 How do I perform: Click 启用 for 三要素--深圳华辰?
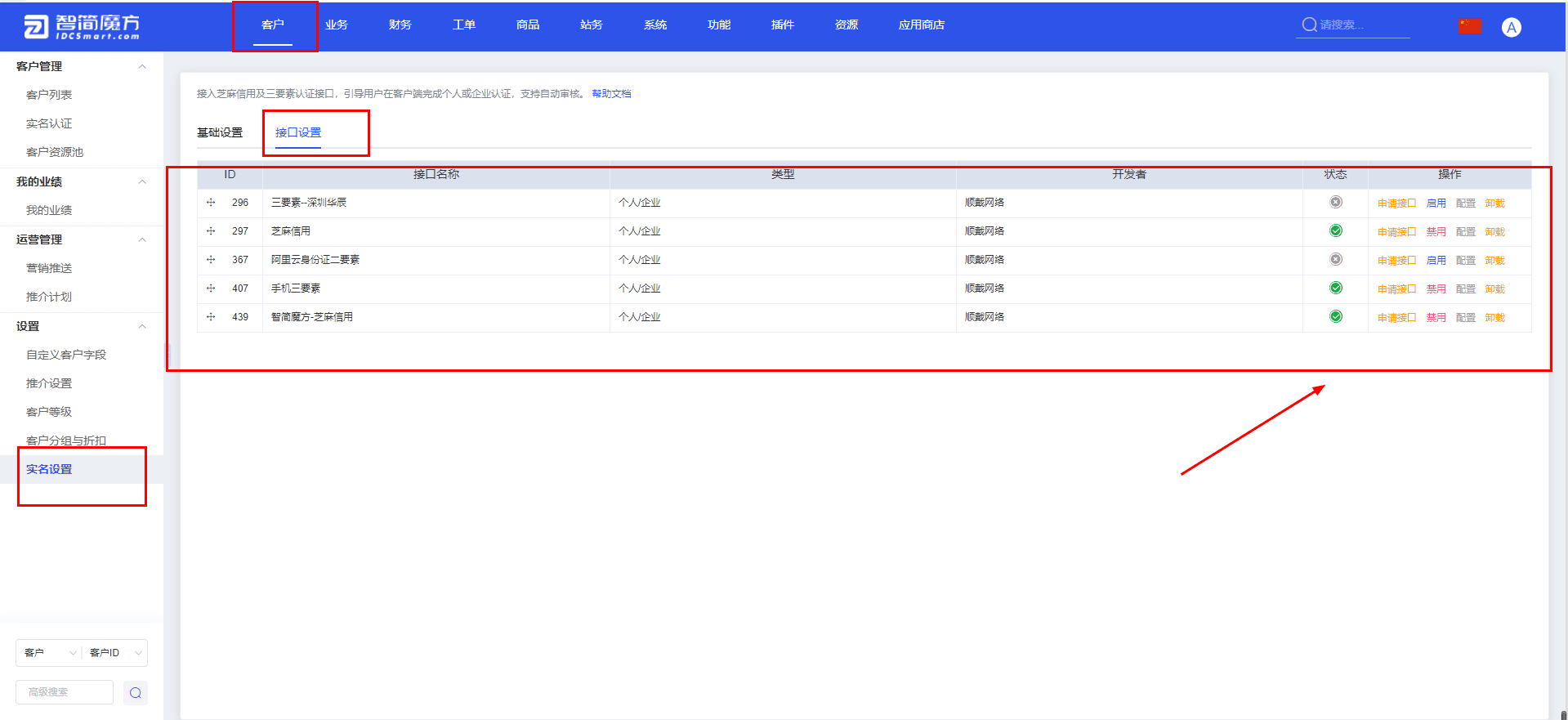(x=1436, y=203)
